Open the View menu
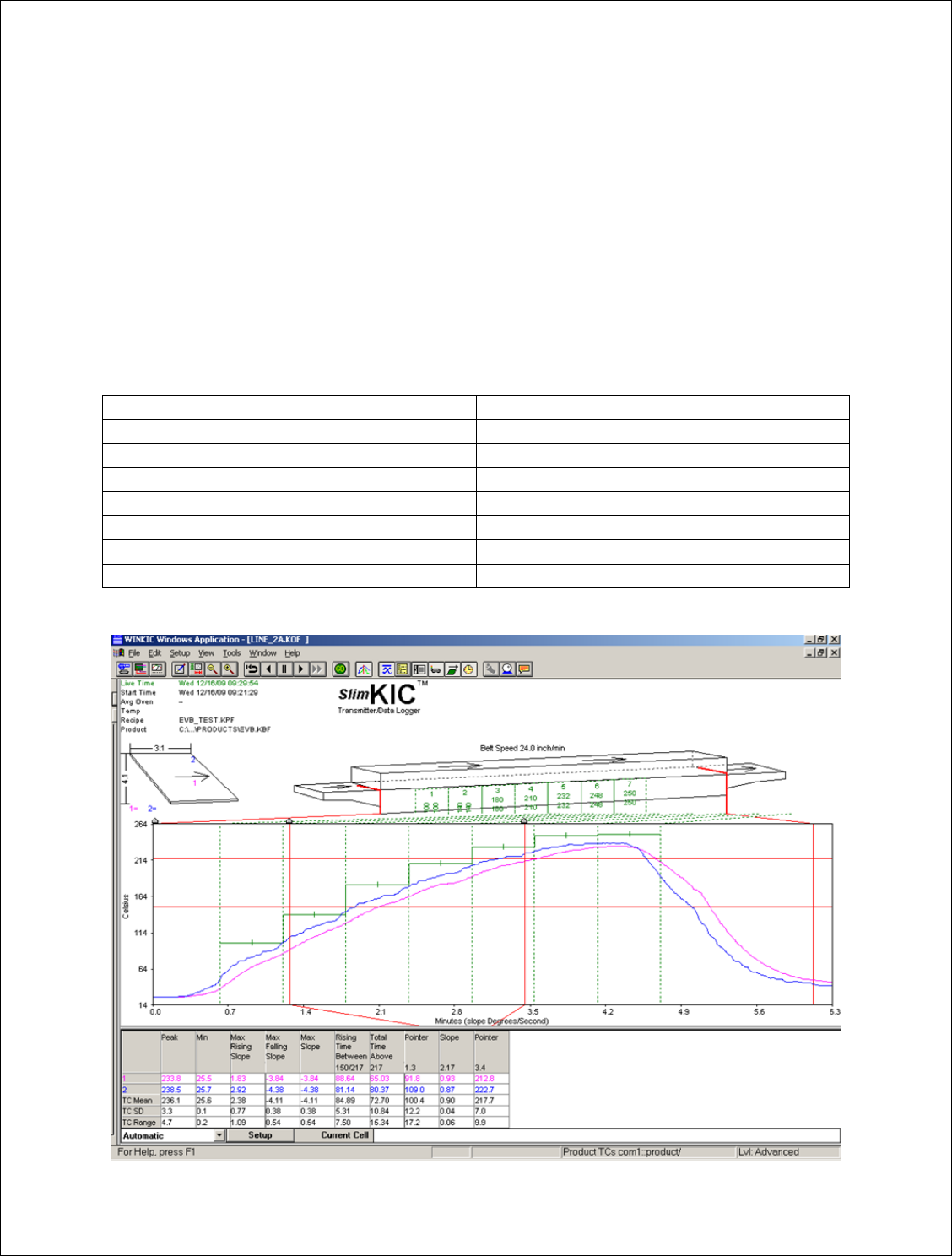The image size is (952, 1256). point(206,653)
